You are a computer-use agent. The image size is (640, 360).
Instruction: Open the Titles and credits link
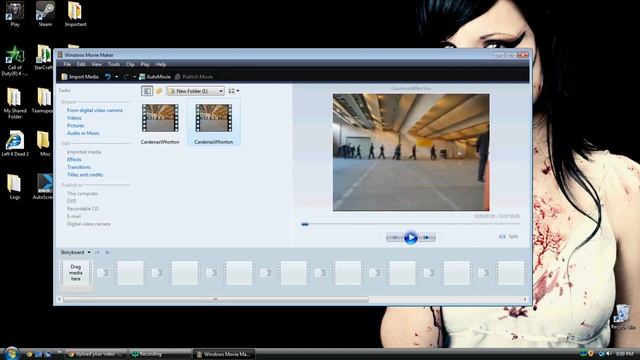click(x=85, y=175)
